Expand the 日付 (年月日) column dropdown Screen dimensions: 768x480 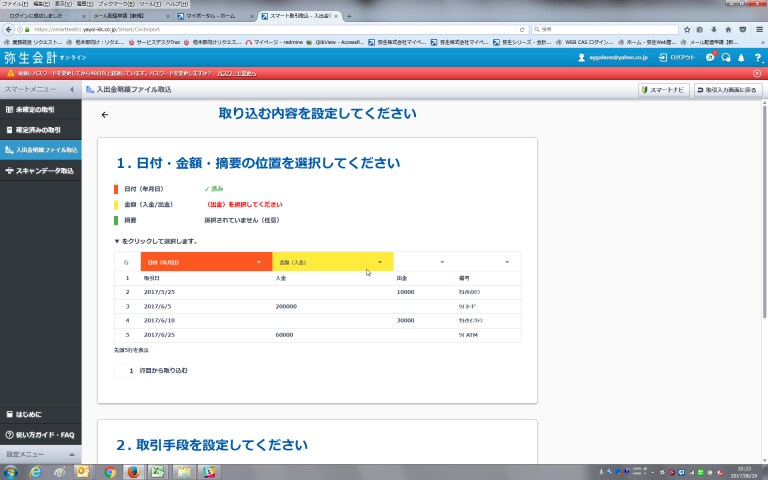(259, 262)
